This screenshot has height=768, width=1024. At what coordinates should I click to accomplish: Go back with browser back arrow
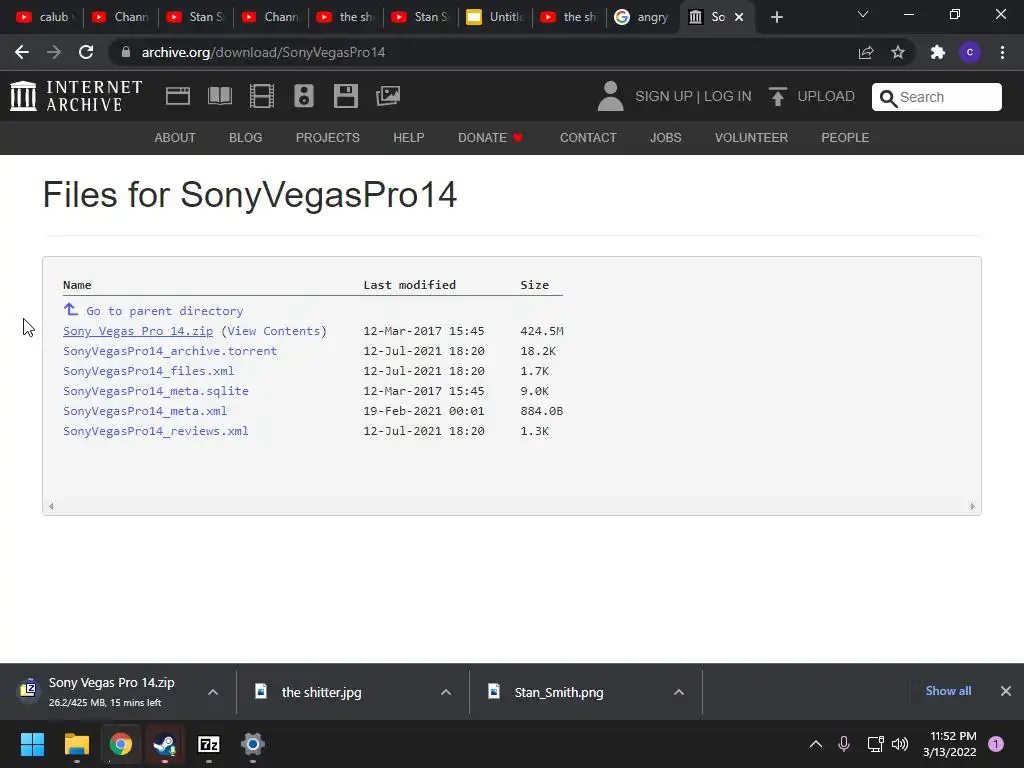(22, 52)
